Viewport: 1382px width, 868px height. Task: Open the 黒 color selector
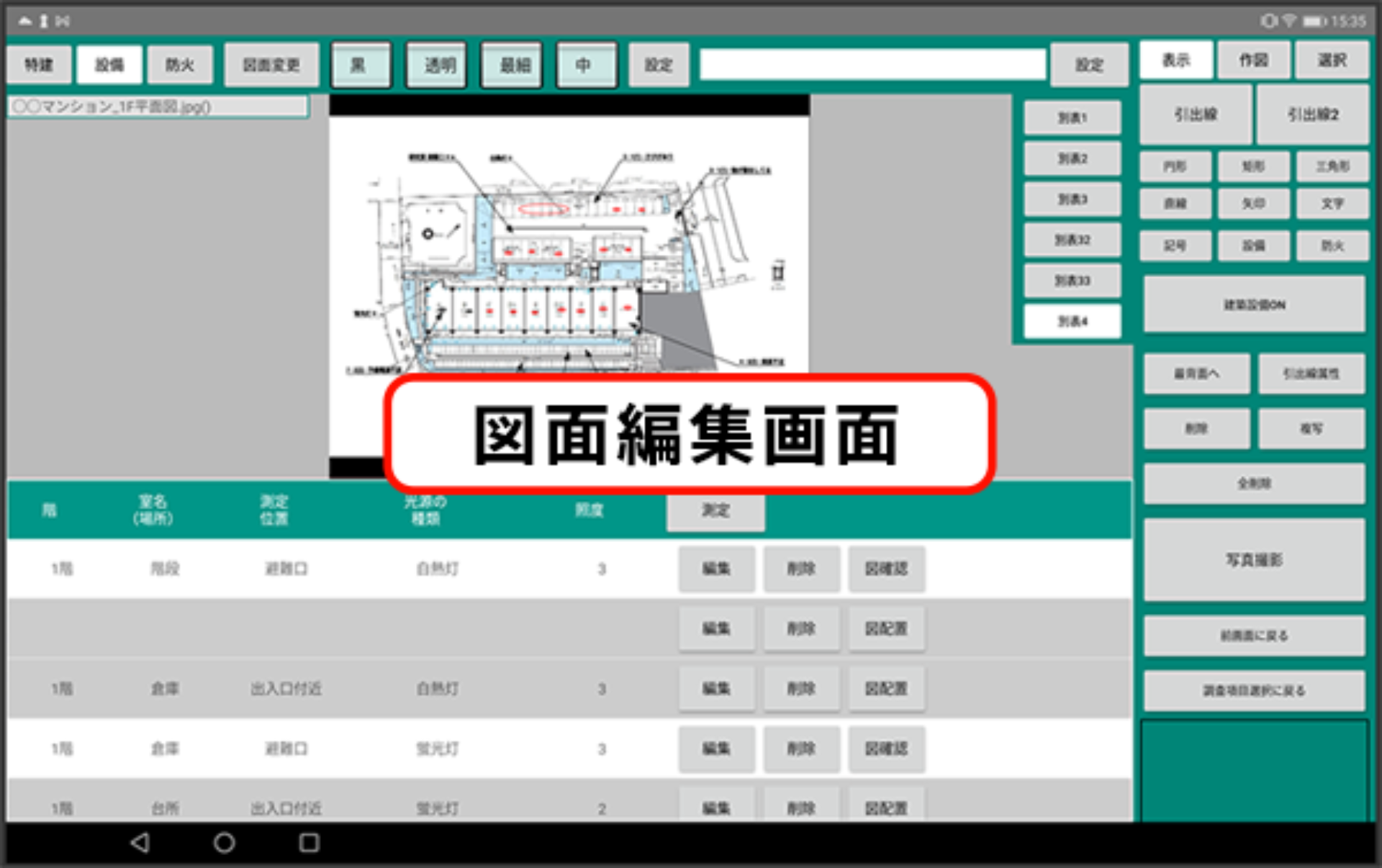coord(361,65)
